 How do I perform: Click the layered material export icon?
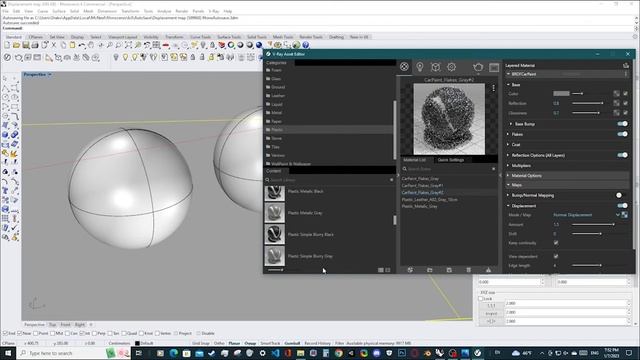(626, 65)
